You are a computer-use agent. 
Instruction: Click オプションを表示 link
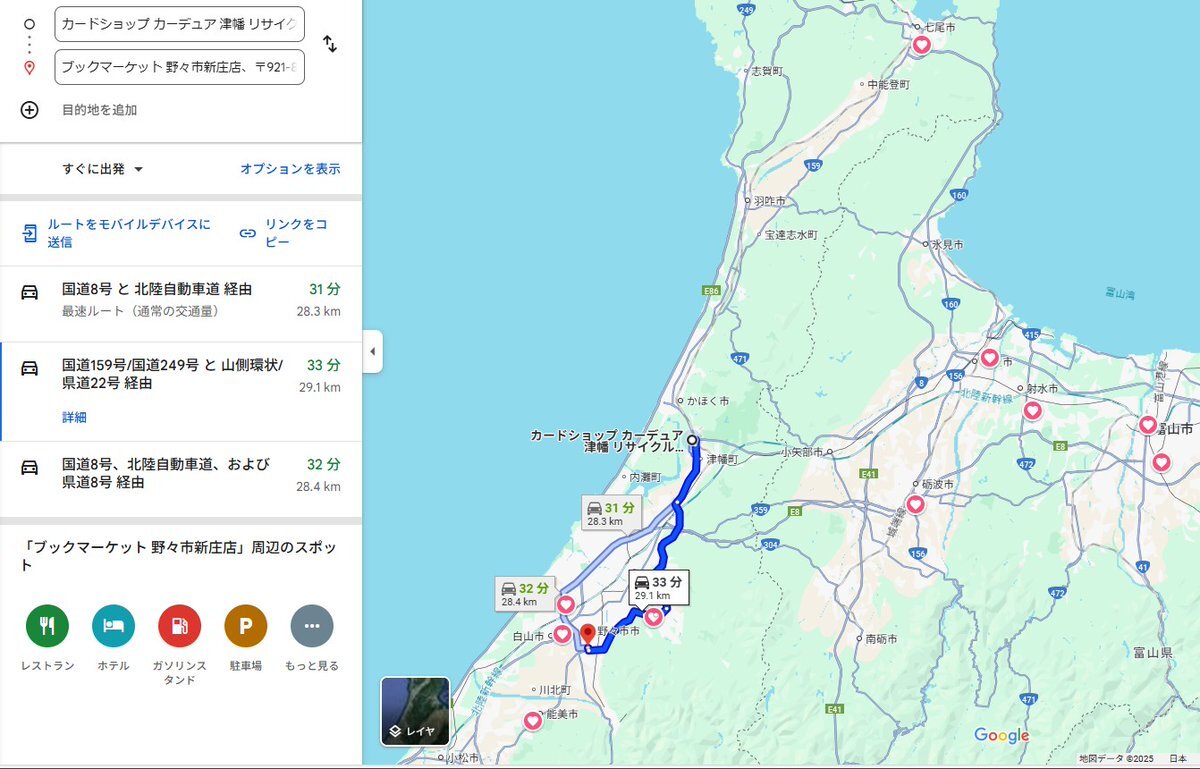coord(290,169)
